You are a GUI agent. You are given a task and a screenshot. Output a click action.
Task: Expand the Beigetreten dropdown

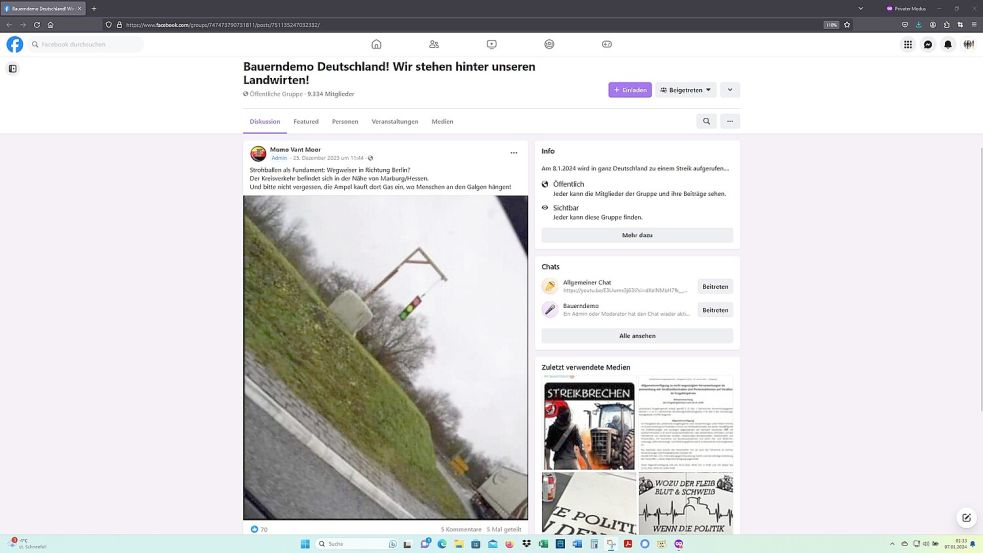tap(686, 90)
